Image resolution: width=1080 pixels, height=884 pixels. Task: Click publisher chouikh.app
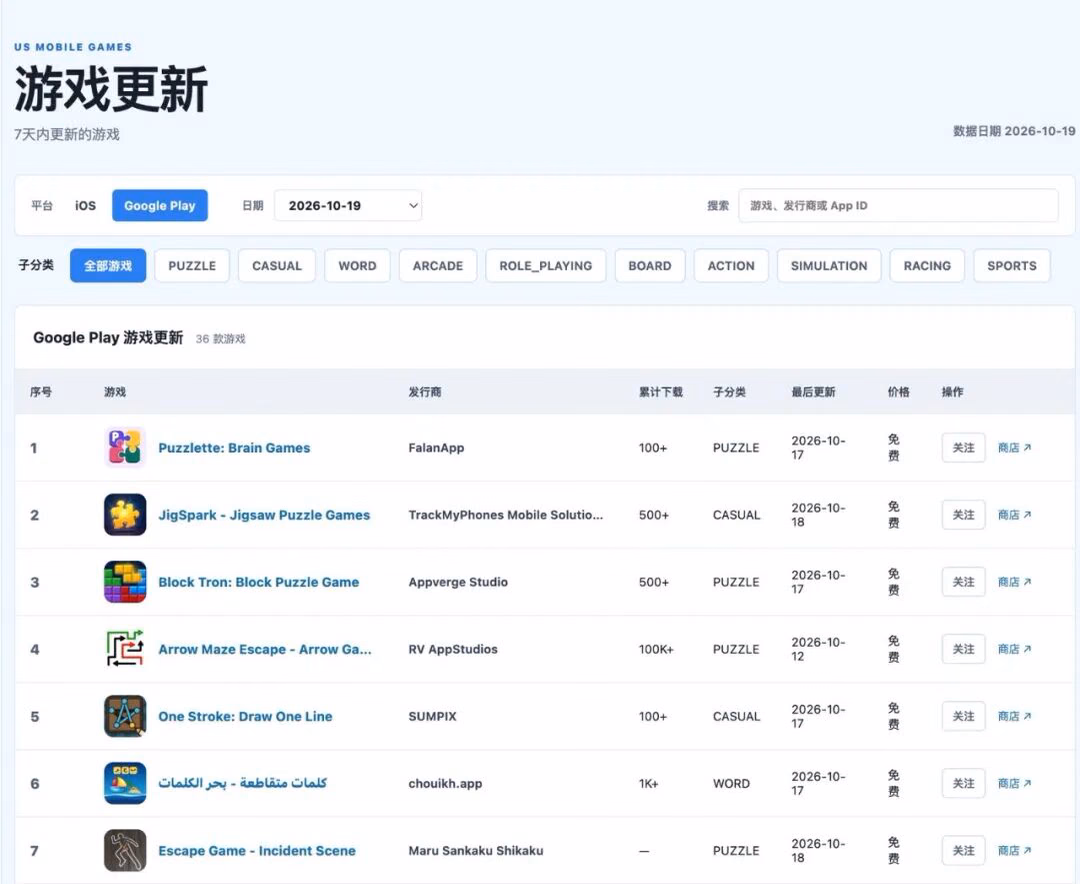click(445, 783)
